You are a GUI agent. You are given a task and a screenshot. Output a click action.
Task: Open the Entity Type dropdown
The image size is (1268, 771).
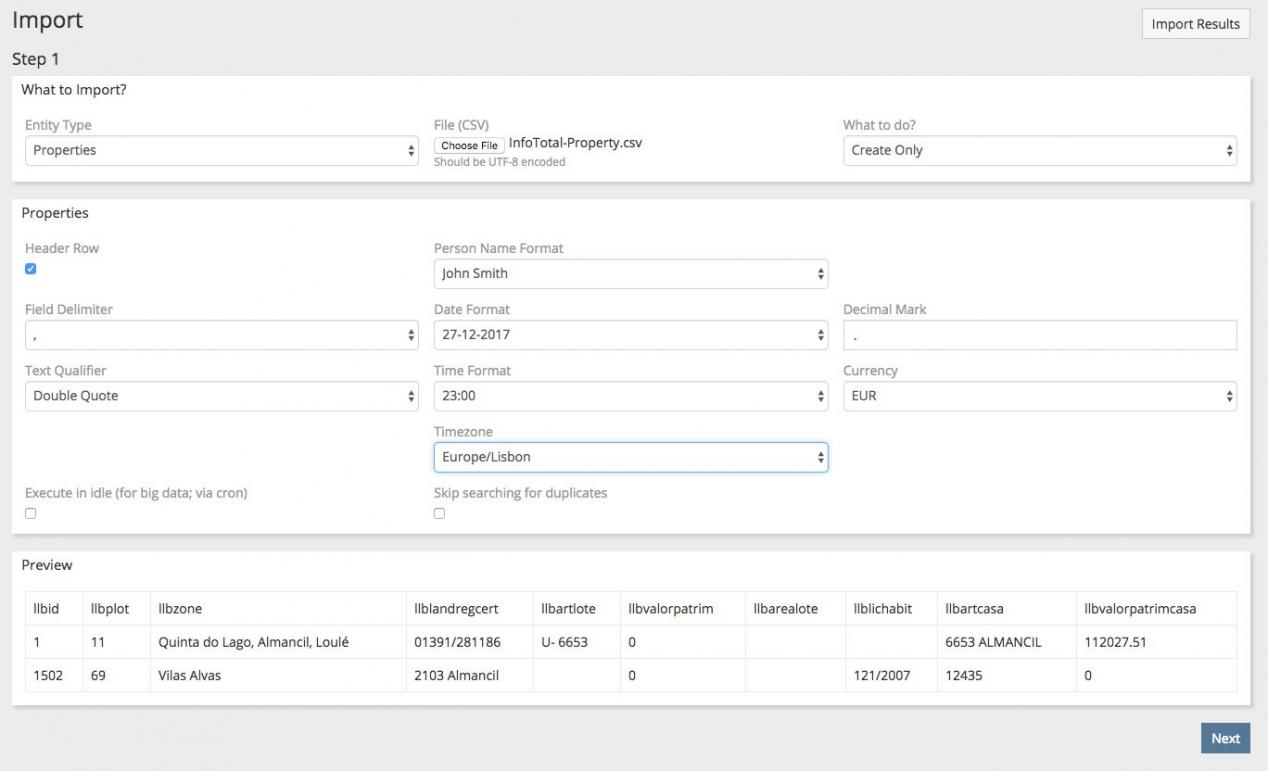[x=220, y=150]
